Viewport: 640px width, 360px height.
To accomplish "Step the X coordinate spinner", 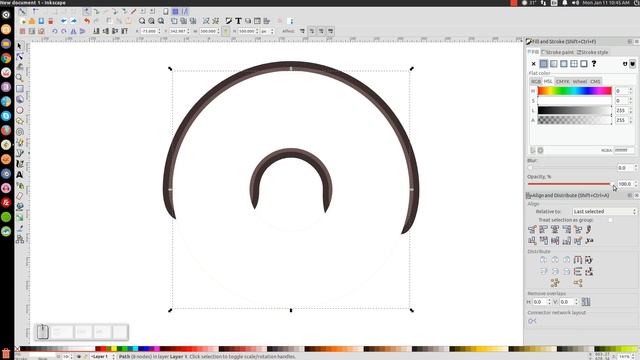I will point(159,31).
